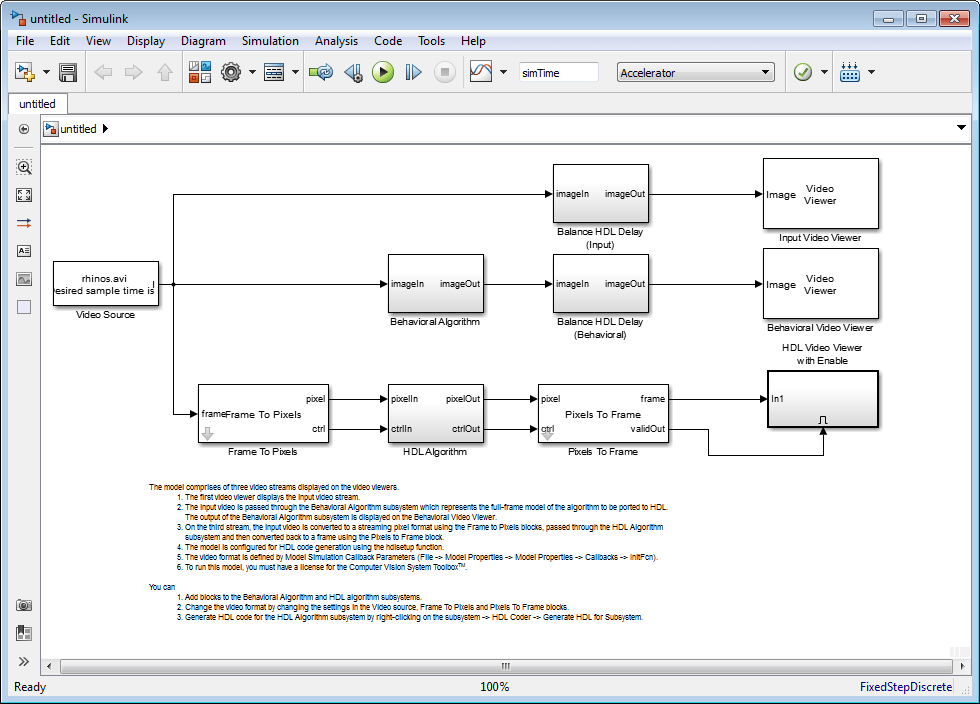The image size is (980, 704).
Task: Expand the breadcrumb bar dropdown arrow
Action: [x=961, y=128]
